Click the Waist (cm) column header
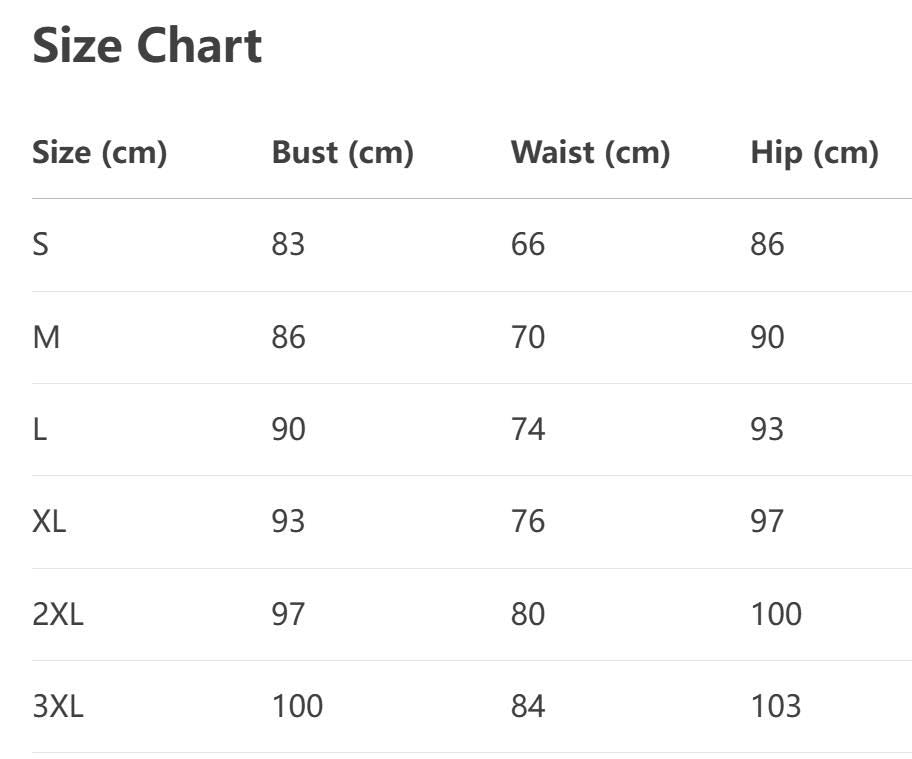 [x=590, y=153]
